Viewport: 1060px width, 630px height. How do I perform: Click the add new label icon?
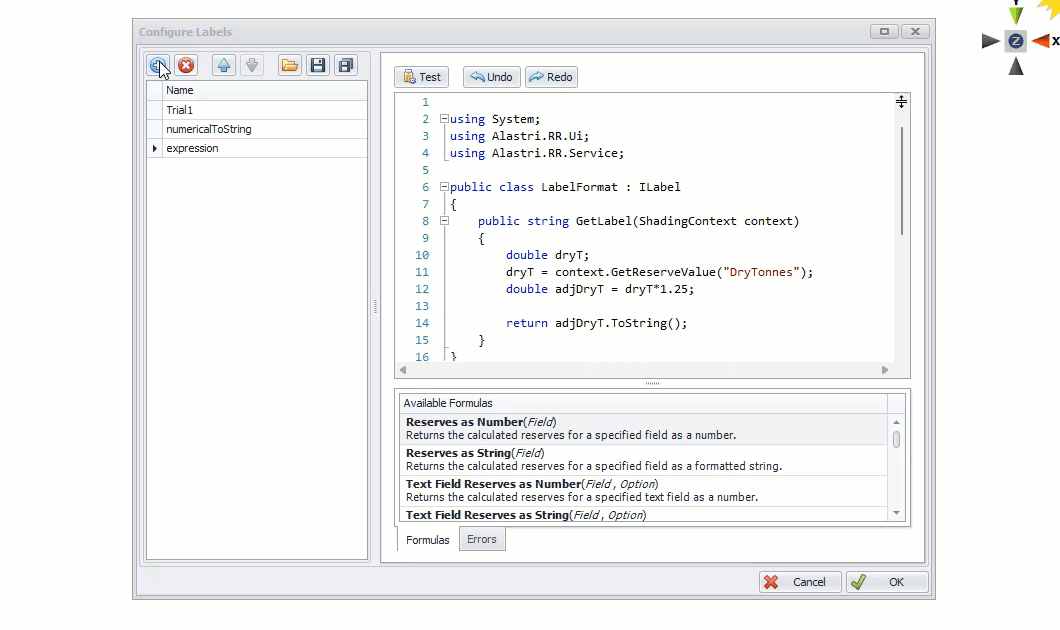click(x=159, y=65)
